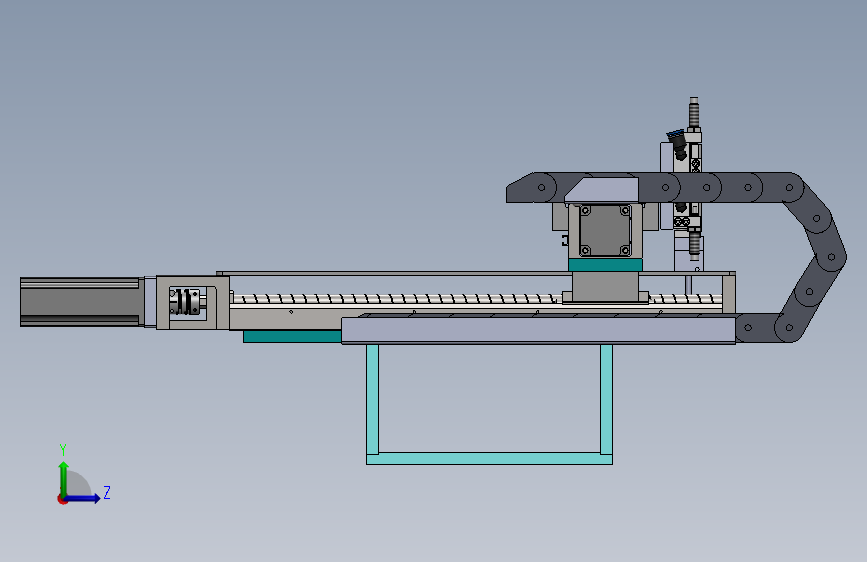Screen dimensions: 867x562
Task: Select the bottom bar of the cyan frame
Action: (x=489, y=459)
